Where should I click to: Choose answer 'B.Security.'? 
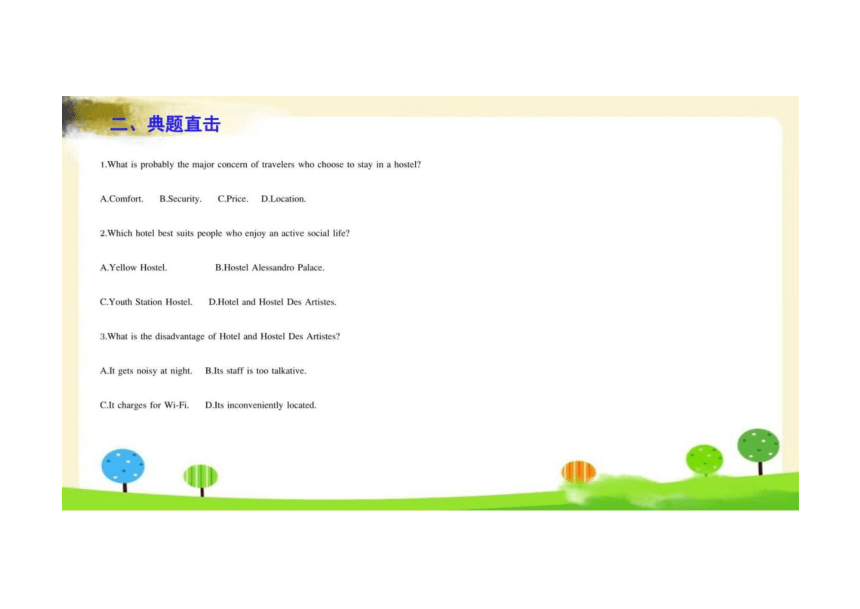pyautogui.click(x=180, y=199)
